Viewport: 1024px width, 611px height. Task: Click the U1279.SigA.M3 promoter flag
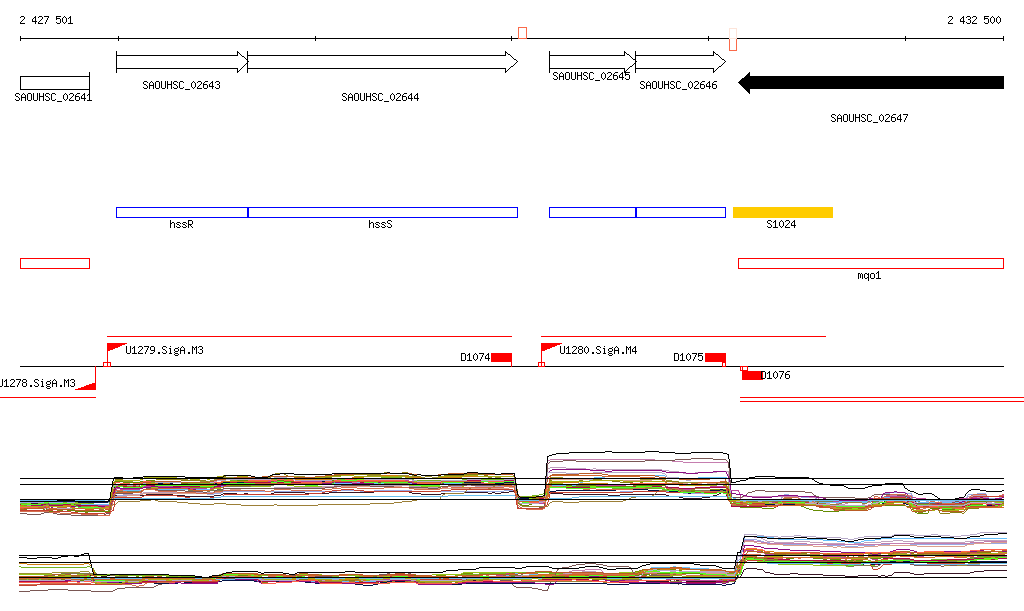[115, 353]
